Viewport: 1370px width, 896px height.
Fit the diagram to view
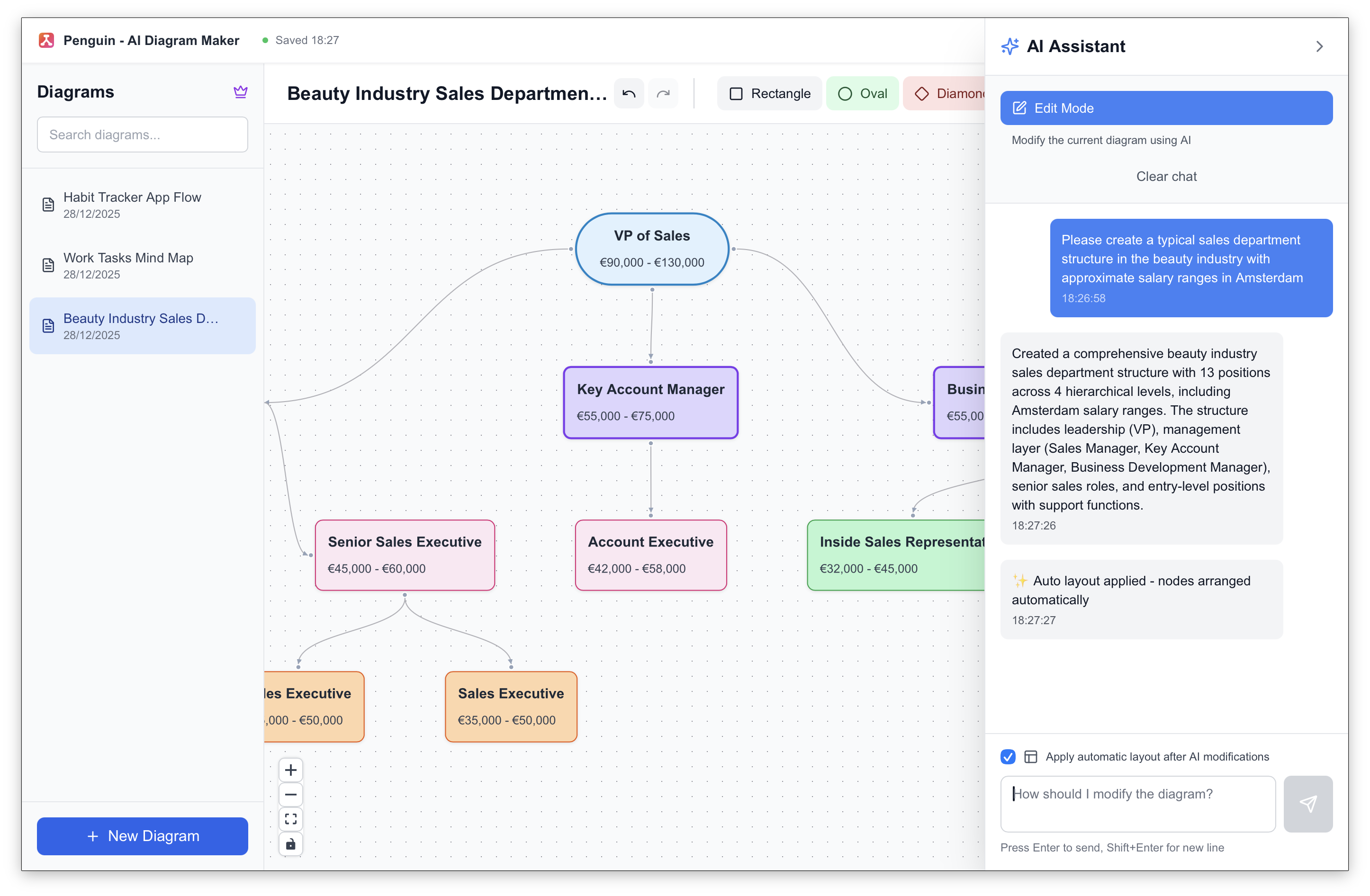click(291, 819)
